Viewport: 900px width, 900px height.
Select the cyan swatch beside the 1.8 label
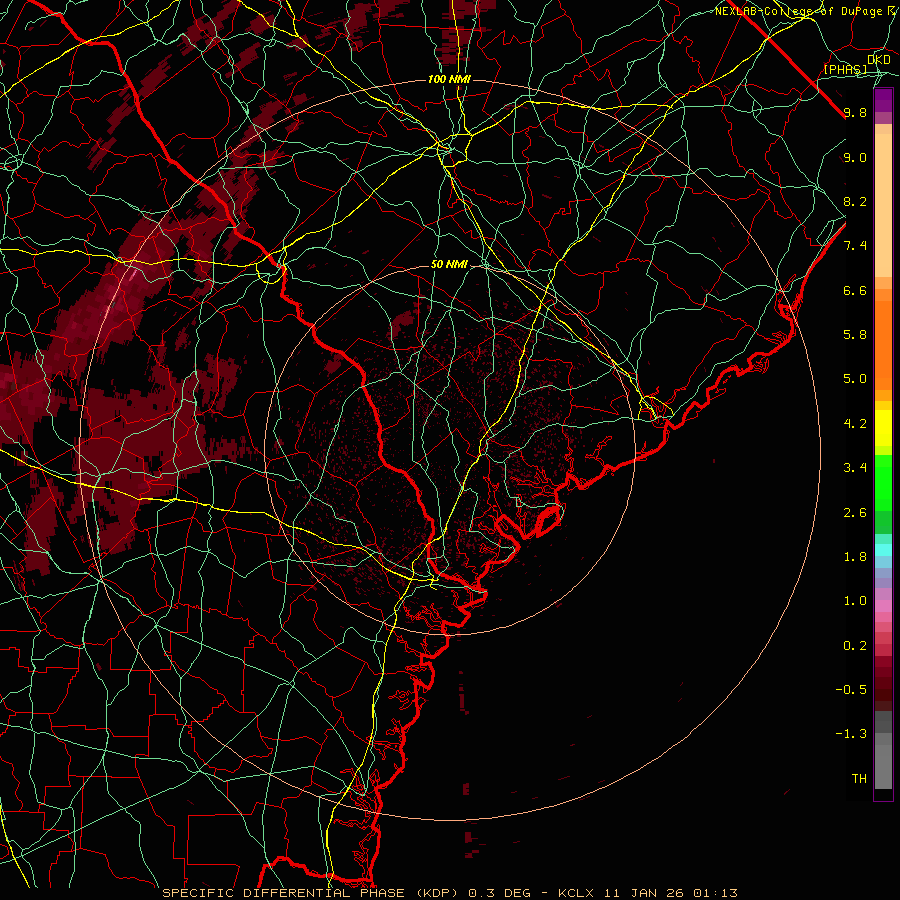point(883,550)
